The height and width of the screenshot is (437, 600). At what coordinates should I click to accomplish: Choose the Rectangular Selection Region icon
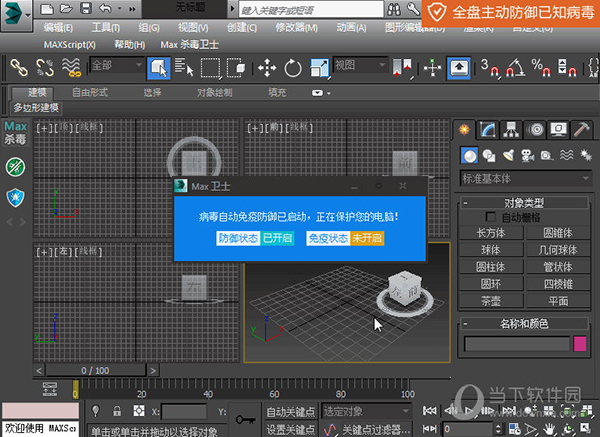[211, 68]
